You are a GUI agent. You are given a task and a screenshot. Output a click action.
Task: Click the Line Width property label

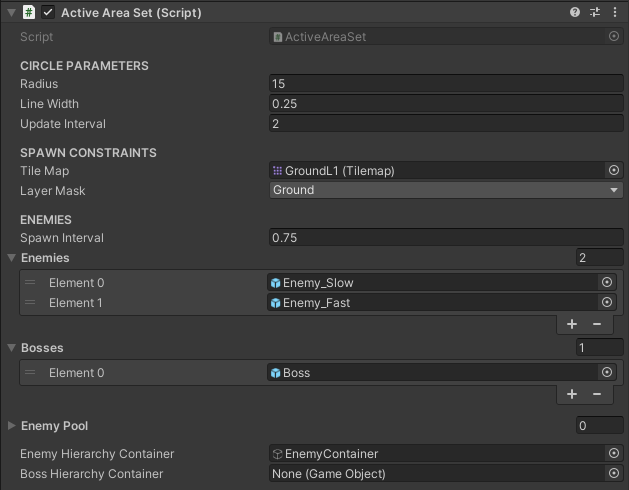49,104
